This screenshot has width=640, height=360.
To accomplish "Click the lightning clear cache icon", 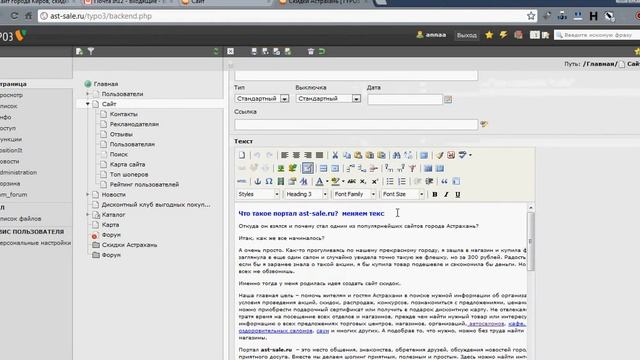I will coord(503,35).
